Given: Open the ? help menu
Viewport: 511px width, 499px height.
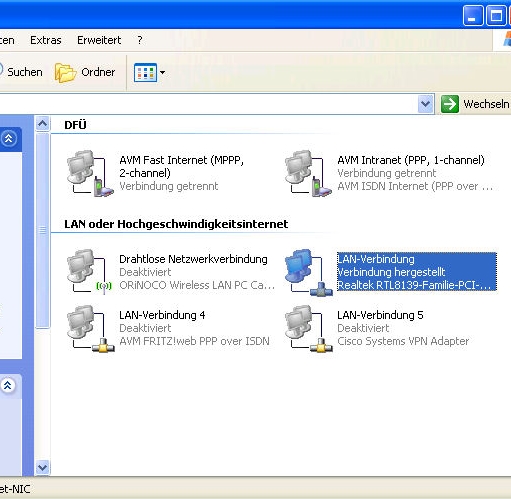Looking at the screenshot, I should tap(140, 40).
